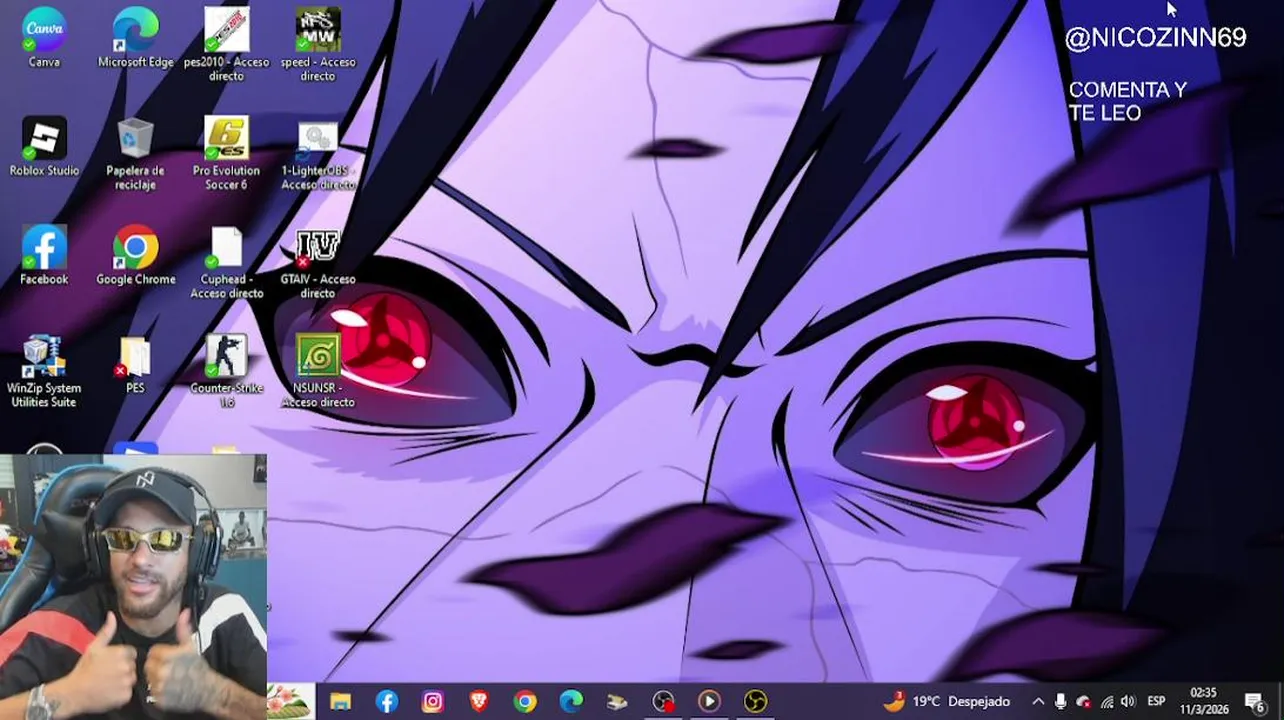This screenshot has width=1284, height=720.
Task: Open the notification center with 6 notifications
Action: [1255, 701]
